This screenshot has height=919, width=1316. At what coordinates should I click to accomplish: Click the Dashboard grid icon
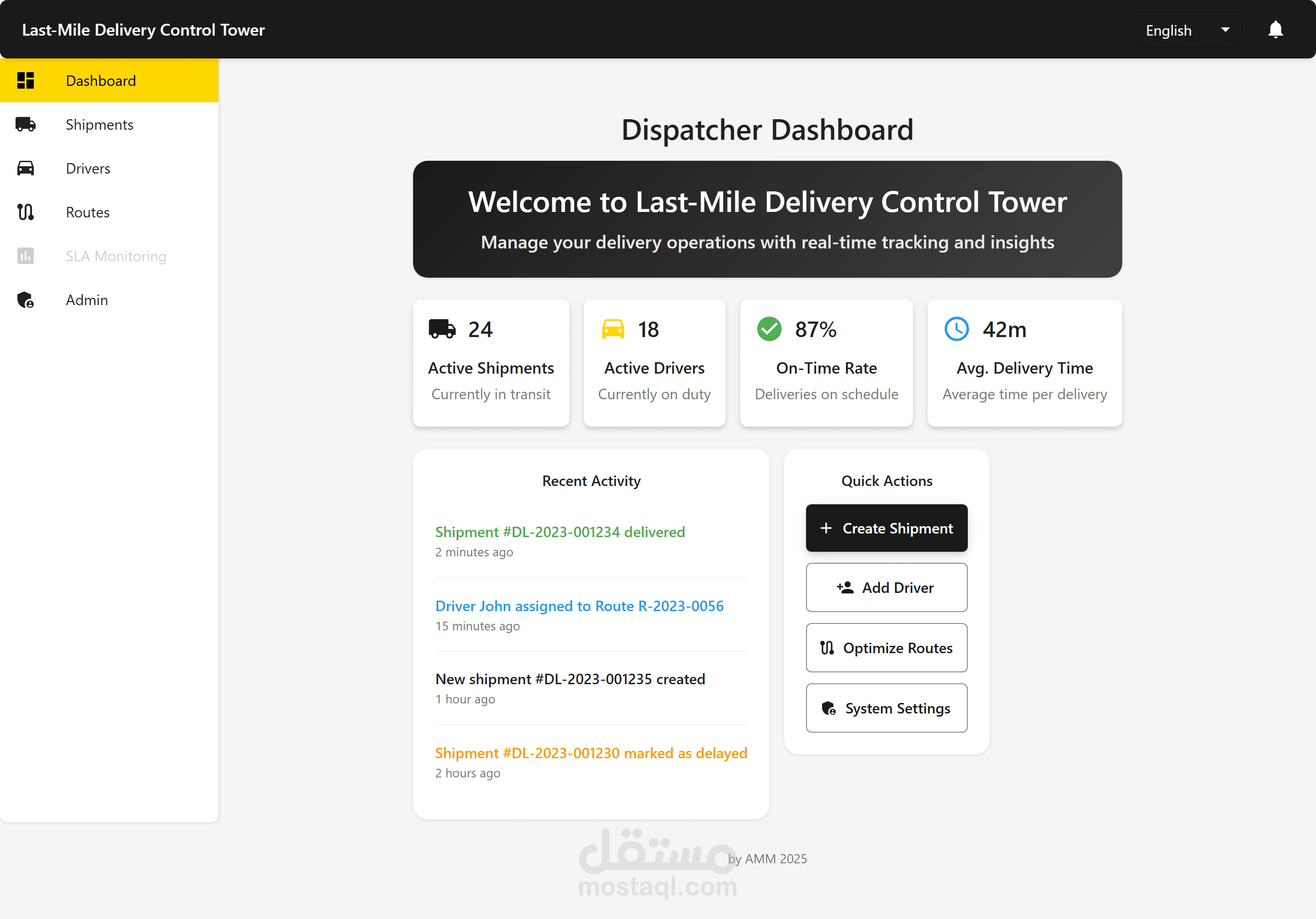coord(25,80)
